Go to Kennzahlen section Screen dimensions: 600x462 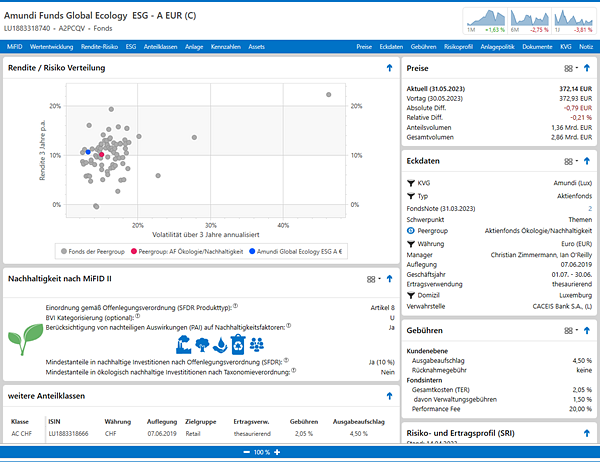click(x=226, y=47)
